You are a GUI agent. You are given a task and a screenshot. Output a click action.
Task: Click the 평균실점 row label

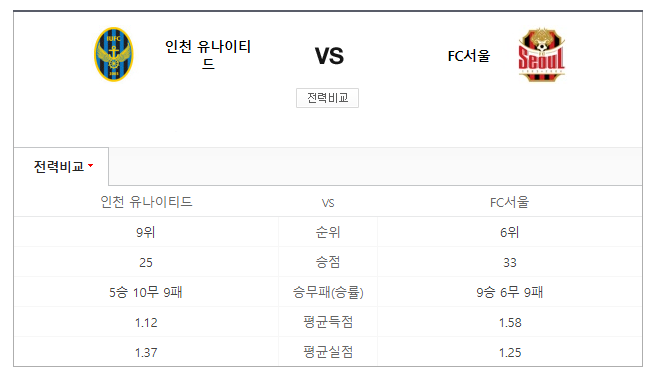tap(328, 352)
